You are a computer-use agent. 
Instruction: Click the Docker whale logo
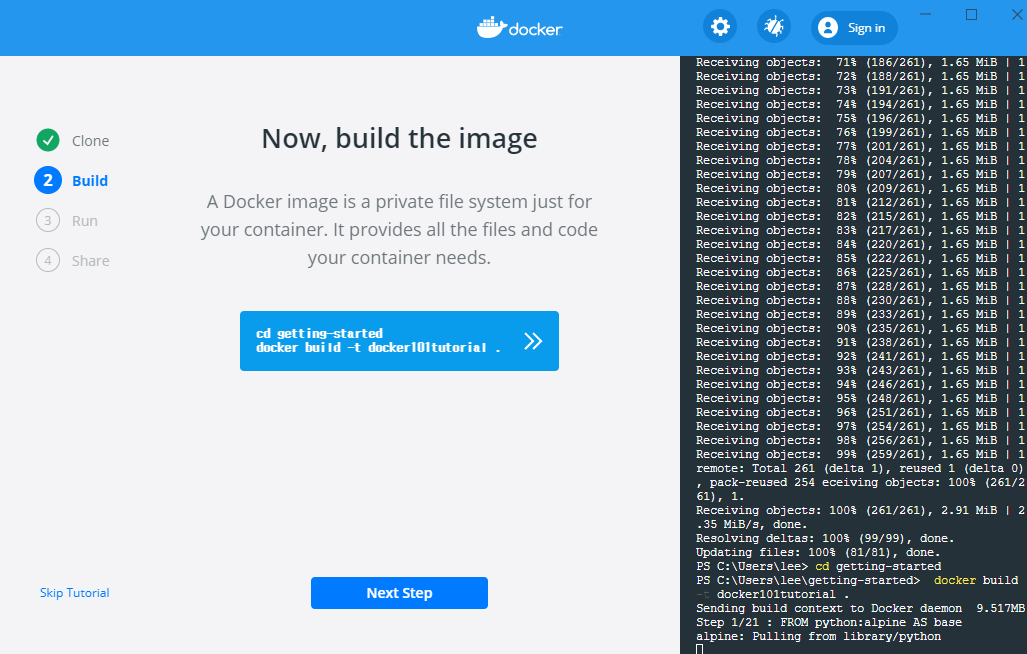coord(492,27)
